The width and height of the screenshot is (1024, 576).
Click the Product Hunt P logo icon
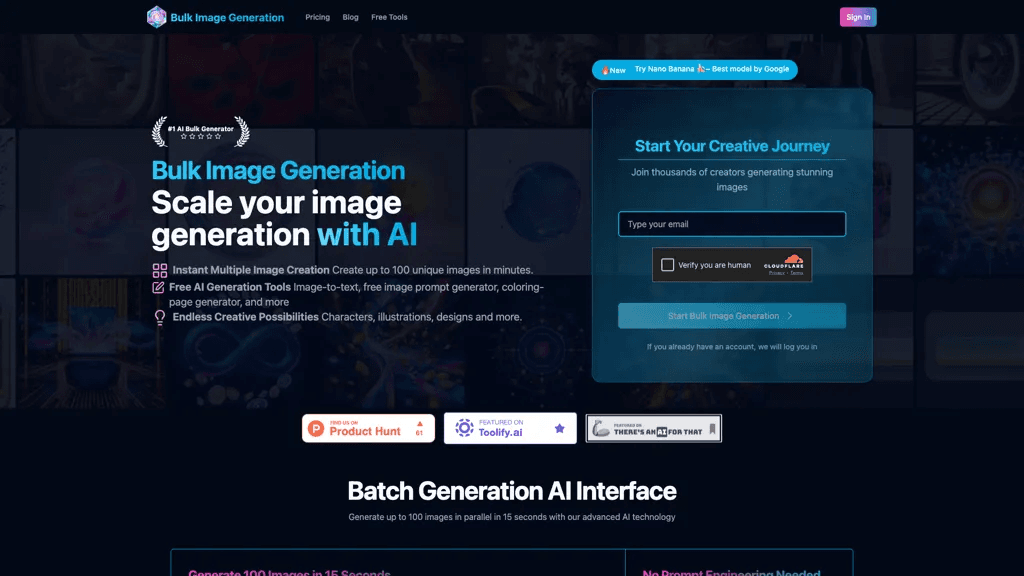click(316, 428)
